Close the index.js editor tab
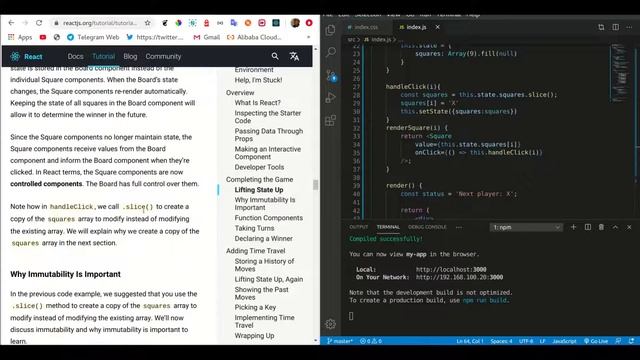 (438, 27)
